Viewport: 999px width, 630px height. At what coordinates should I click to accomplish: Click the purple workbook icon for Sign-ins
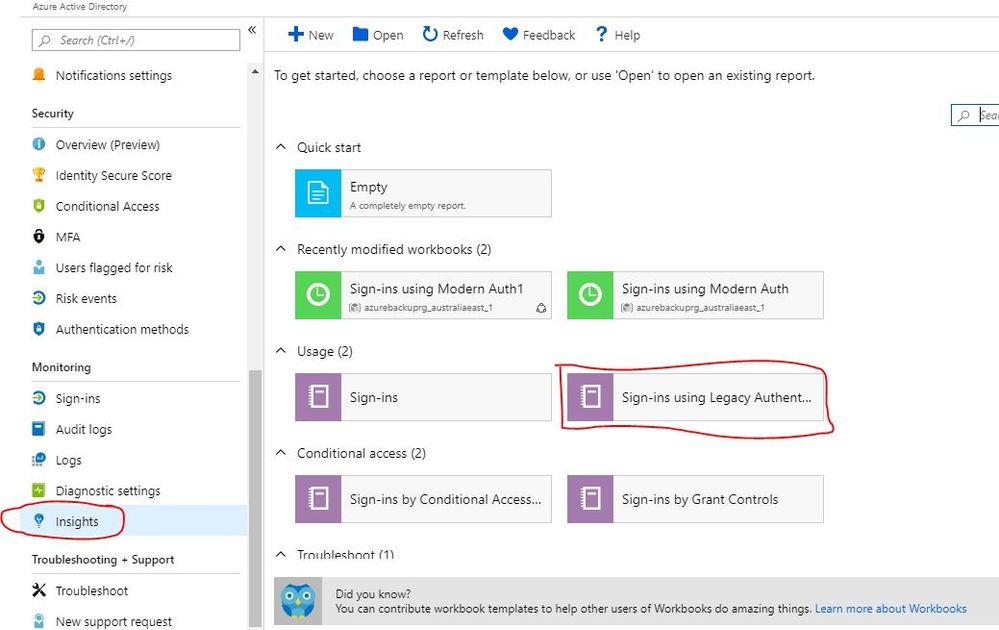[x=318, y=397]
